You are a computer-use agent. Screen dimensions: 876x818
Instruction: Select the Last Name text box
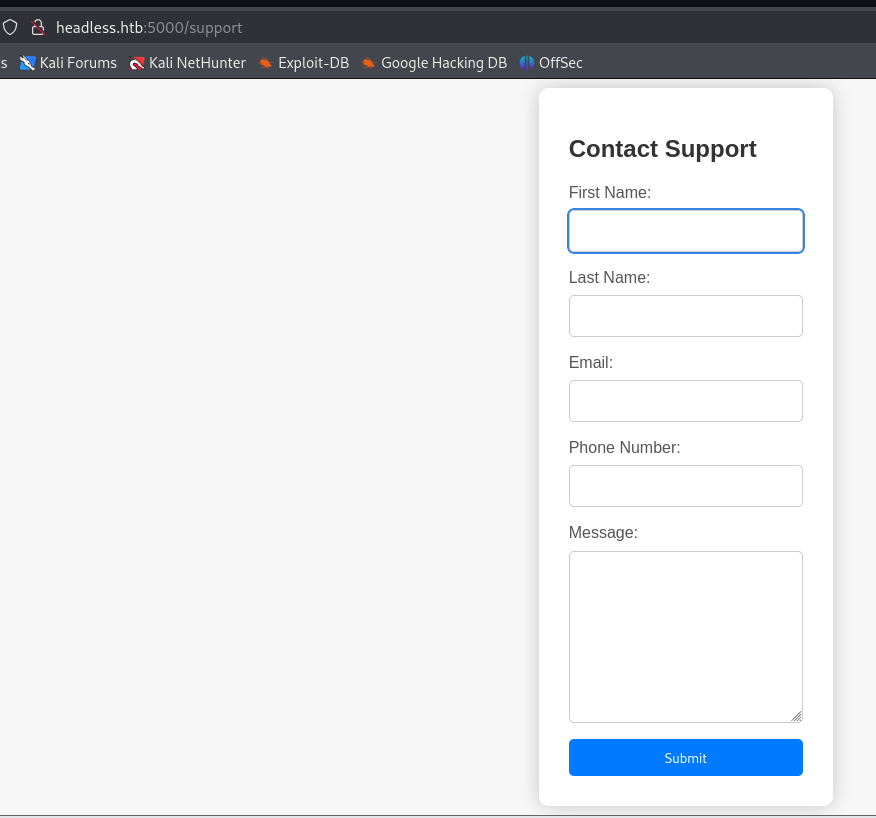click(x=685, y=316)
